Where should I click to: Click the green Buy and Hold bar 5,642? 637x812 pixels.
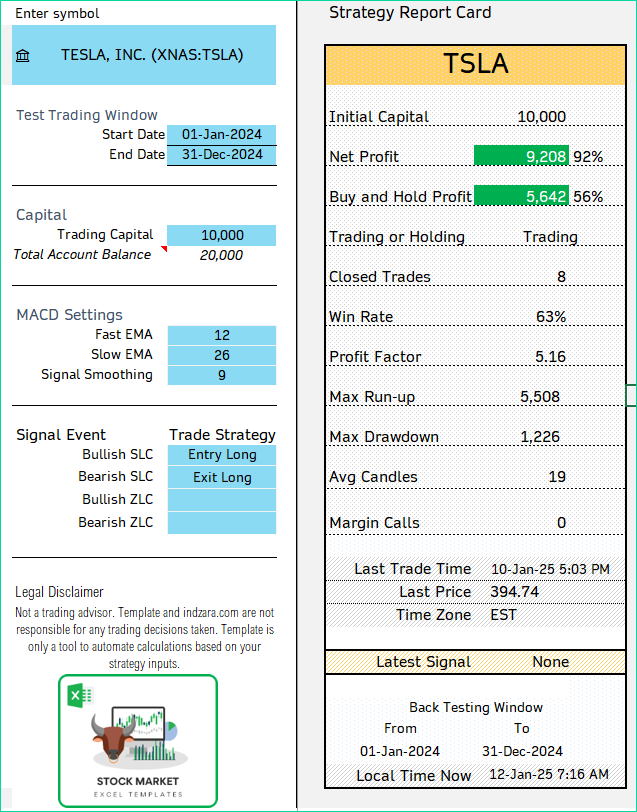(521, 196)
